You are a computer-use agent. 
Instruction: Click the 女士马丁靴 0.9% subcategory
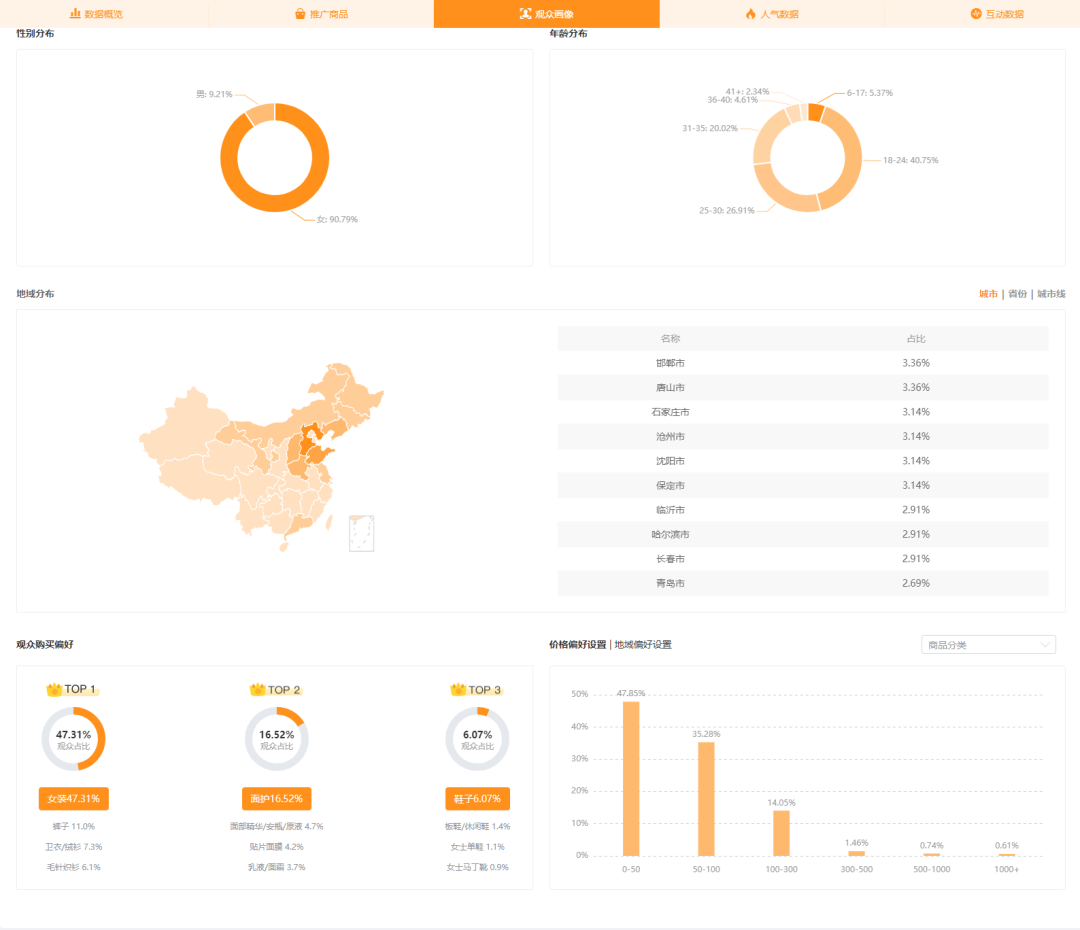pyautogui.click(x=477, y=867)
